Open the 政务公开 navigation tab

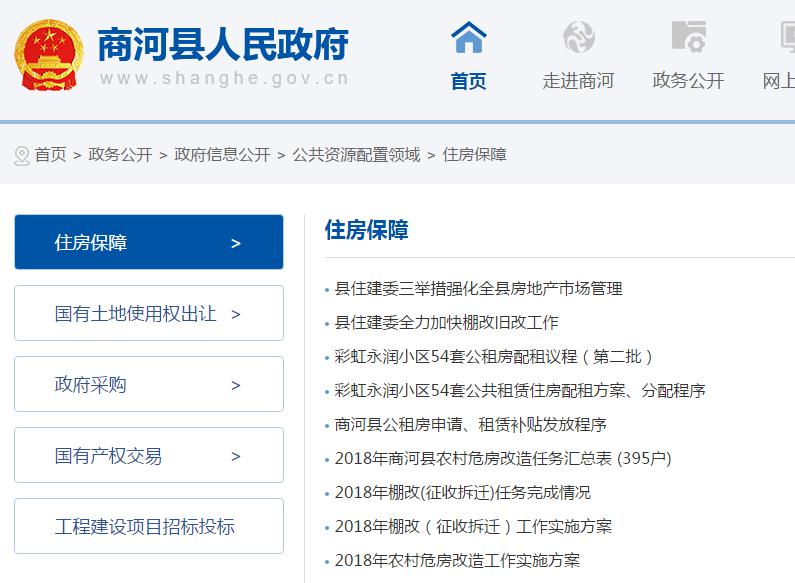(688, 81)
